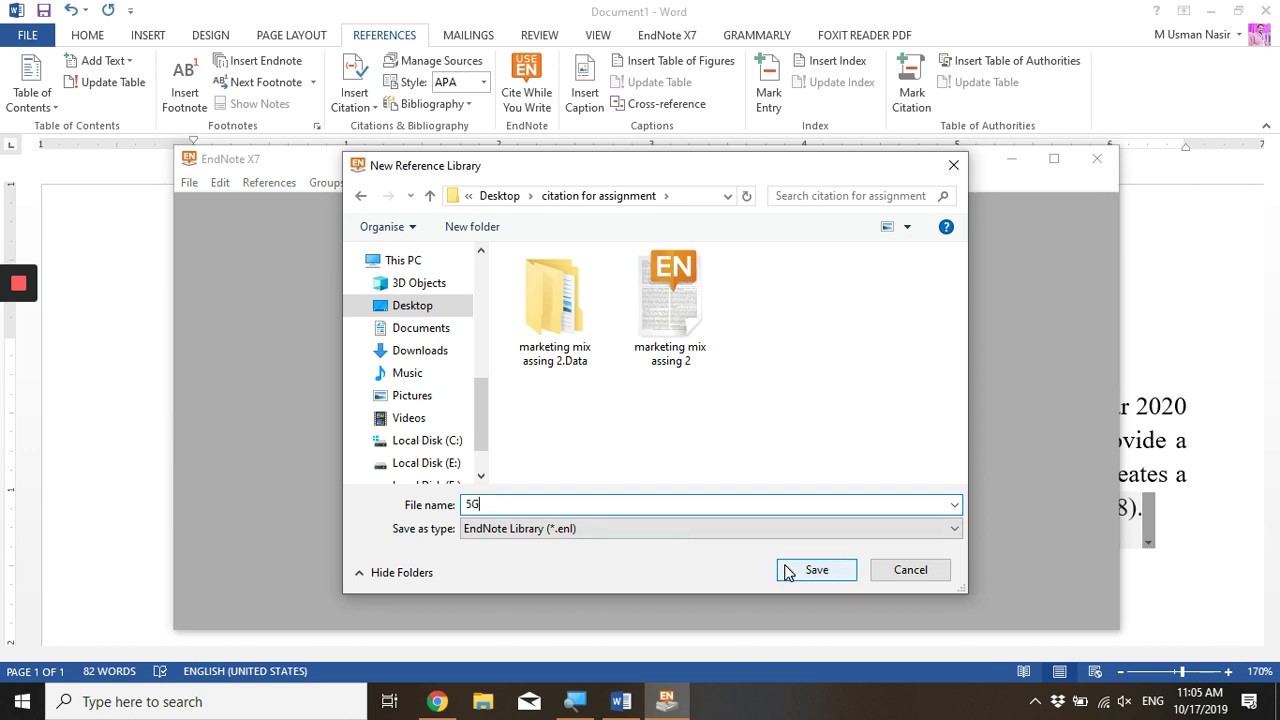Click Insert Table of Authorities
The image size is (1280, 720).
1009,61
